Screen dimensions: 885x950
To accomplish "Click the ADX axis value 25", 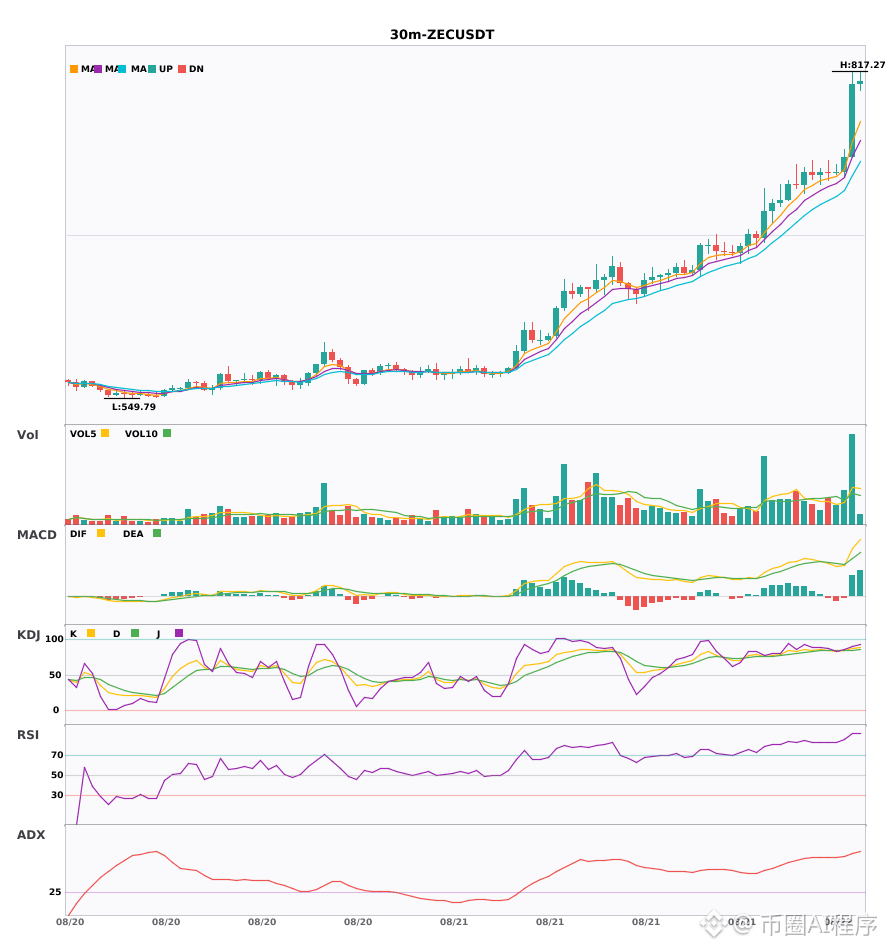I will click(x=55, y=892).
